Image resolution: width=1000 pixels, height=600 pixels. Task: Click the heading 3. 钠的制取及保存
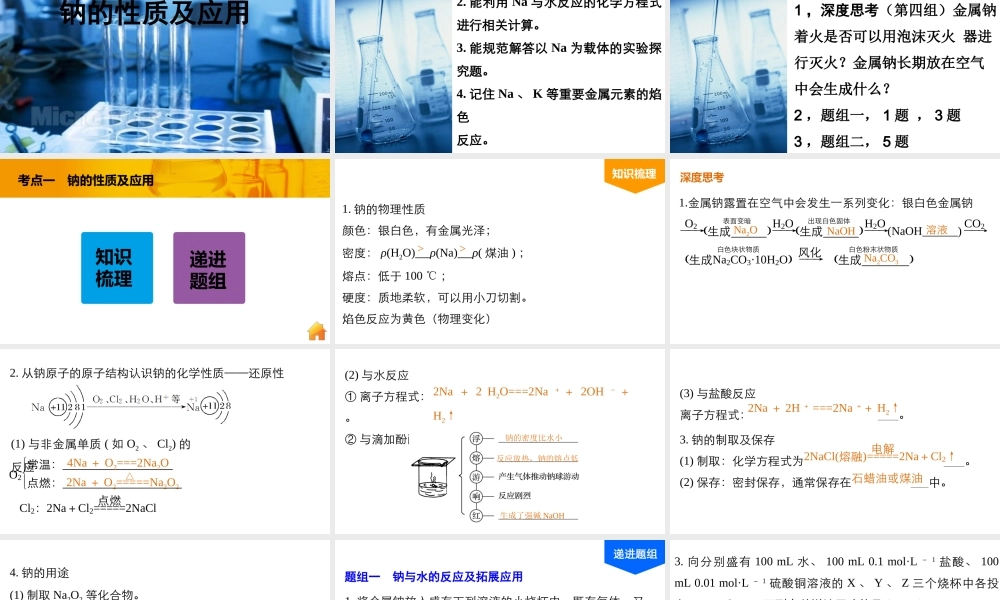pyautogui.click(x=727, y=440)
